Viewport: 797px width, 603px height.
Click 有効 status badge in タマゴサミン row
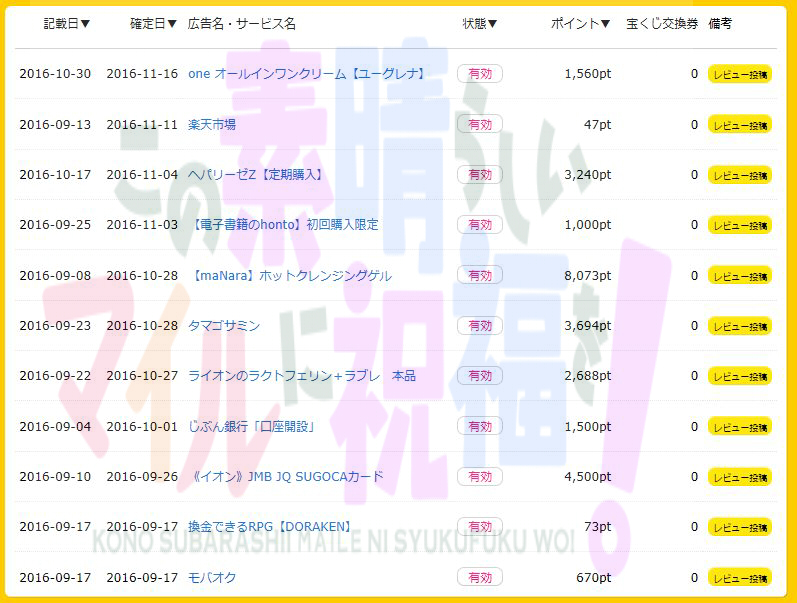tap(480, 325)
